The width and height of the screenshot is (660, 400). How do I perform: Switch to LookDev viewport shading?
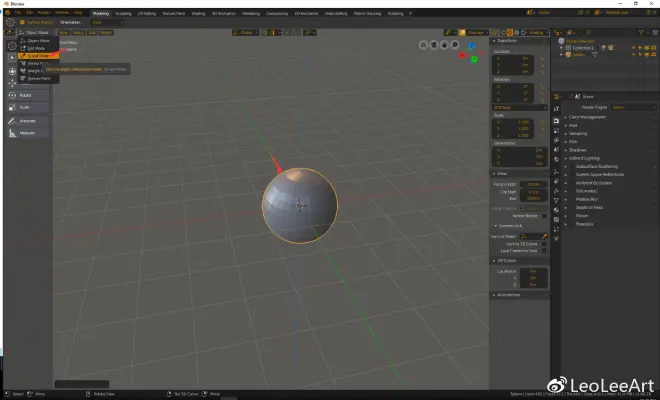[516, 32]
